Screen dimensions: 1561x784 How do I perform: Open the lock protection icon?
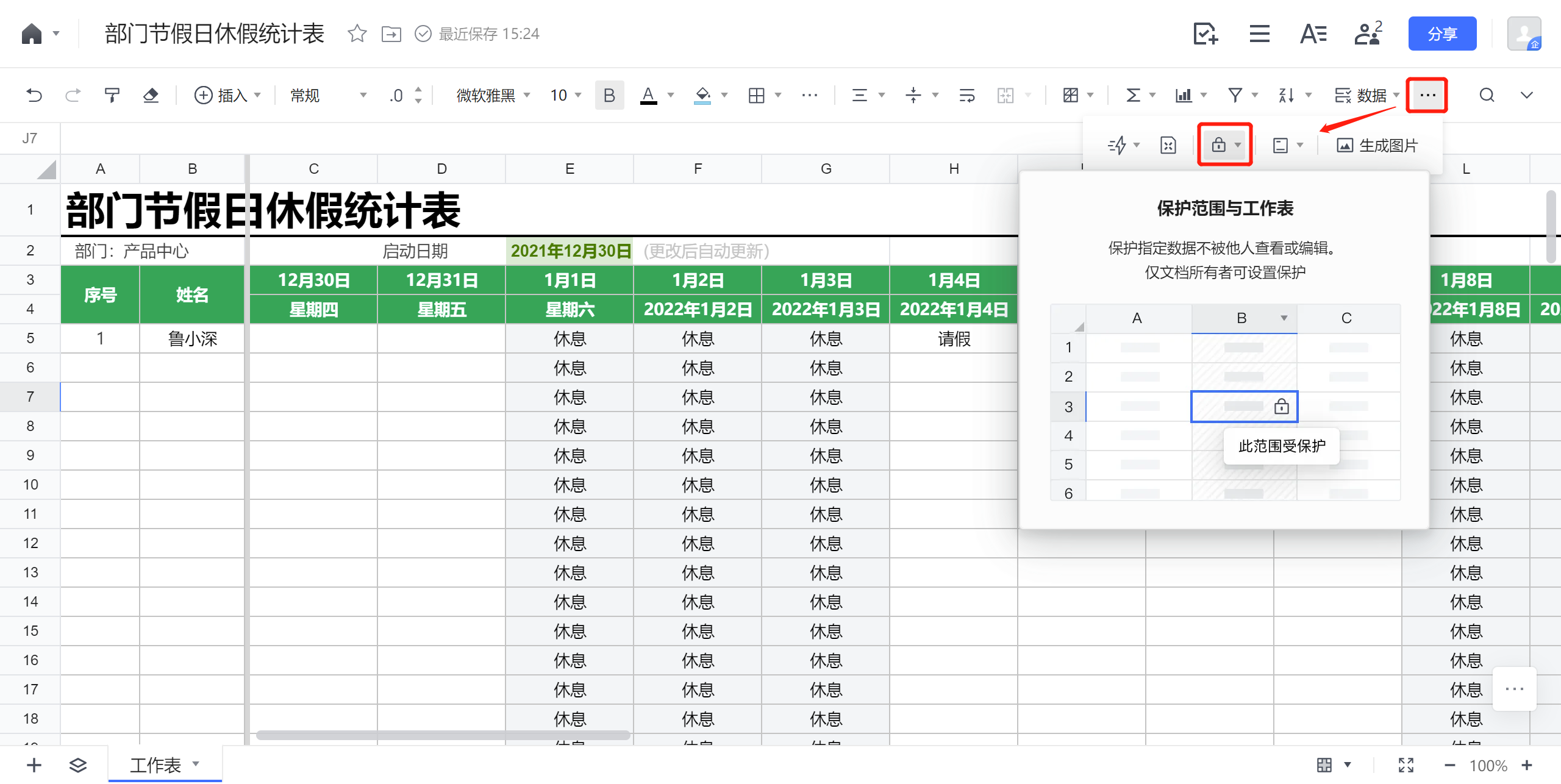point(1218,145)
